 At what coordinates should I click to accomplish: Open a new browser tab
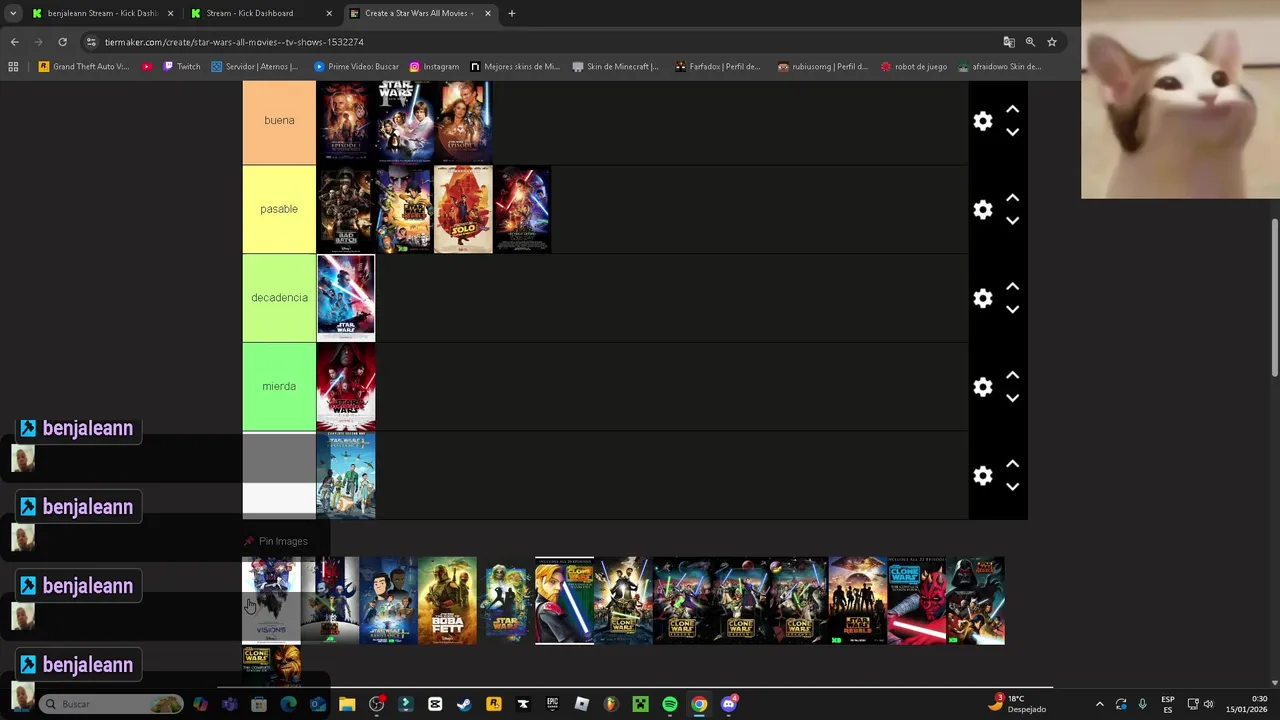[511, 13]
